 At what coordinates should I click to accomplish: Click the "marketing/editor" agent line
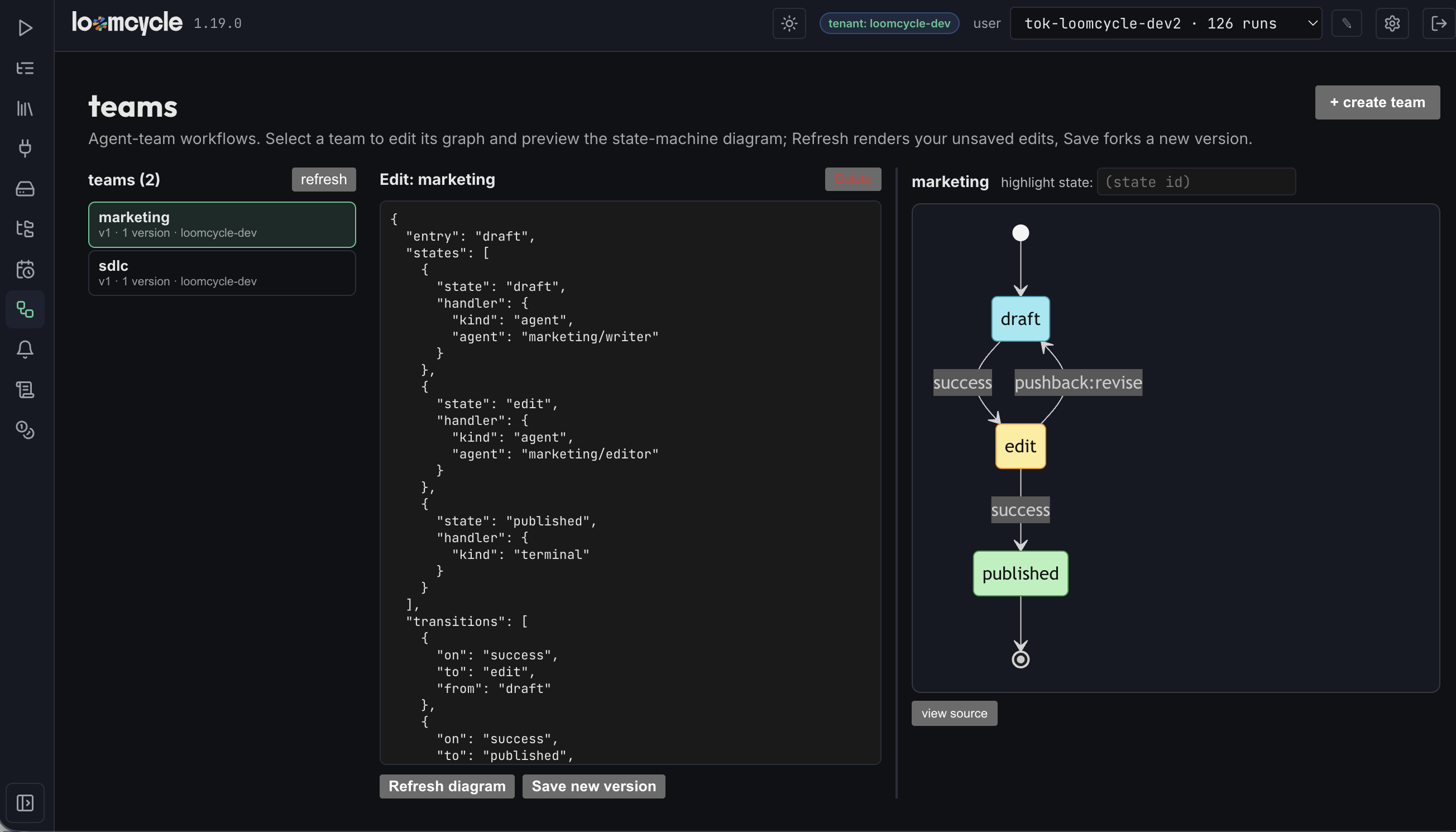[x=554, y=454]
